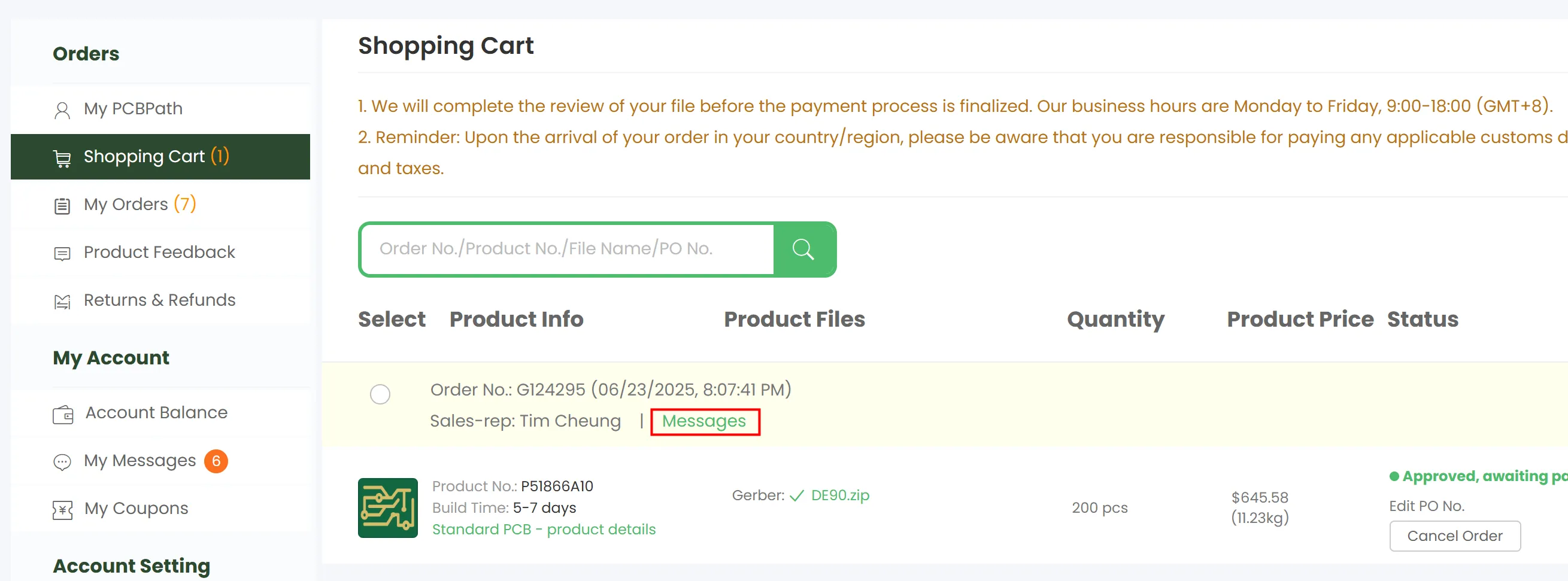Viewport: 1568px width, 581px height.
Task: View Standard PCB product details link
Action: (x=543, y=530)
